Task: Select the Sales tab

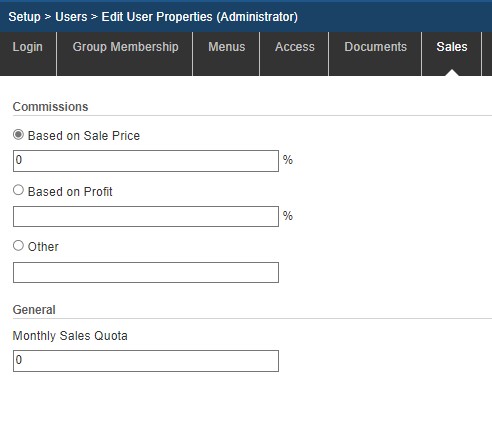Action: tap(452, 47)
